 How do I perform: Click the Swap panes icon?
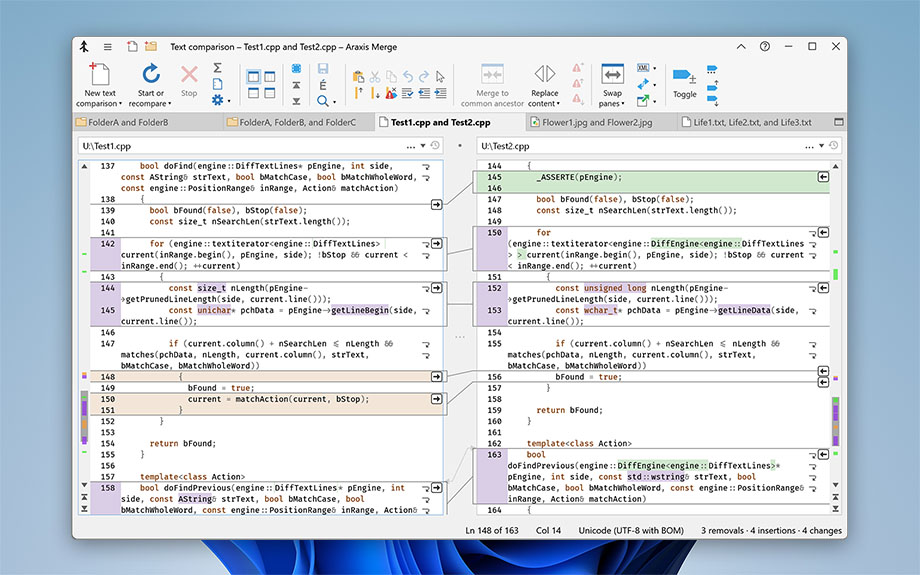[612, 75]
